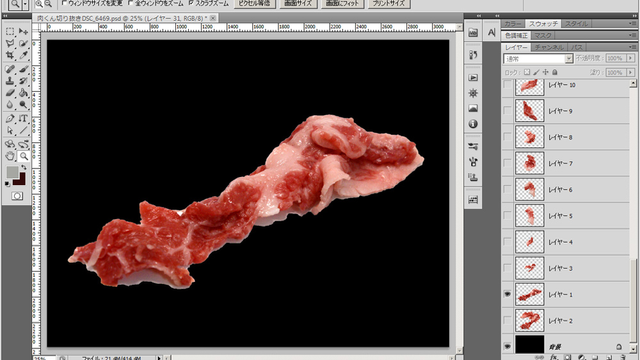The image size is (640, 360).
Task: Show layer レイヤー 3 visibility box
Action: (x=507, y=268)
